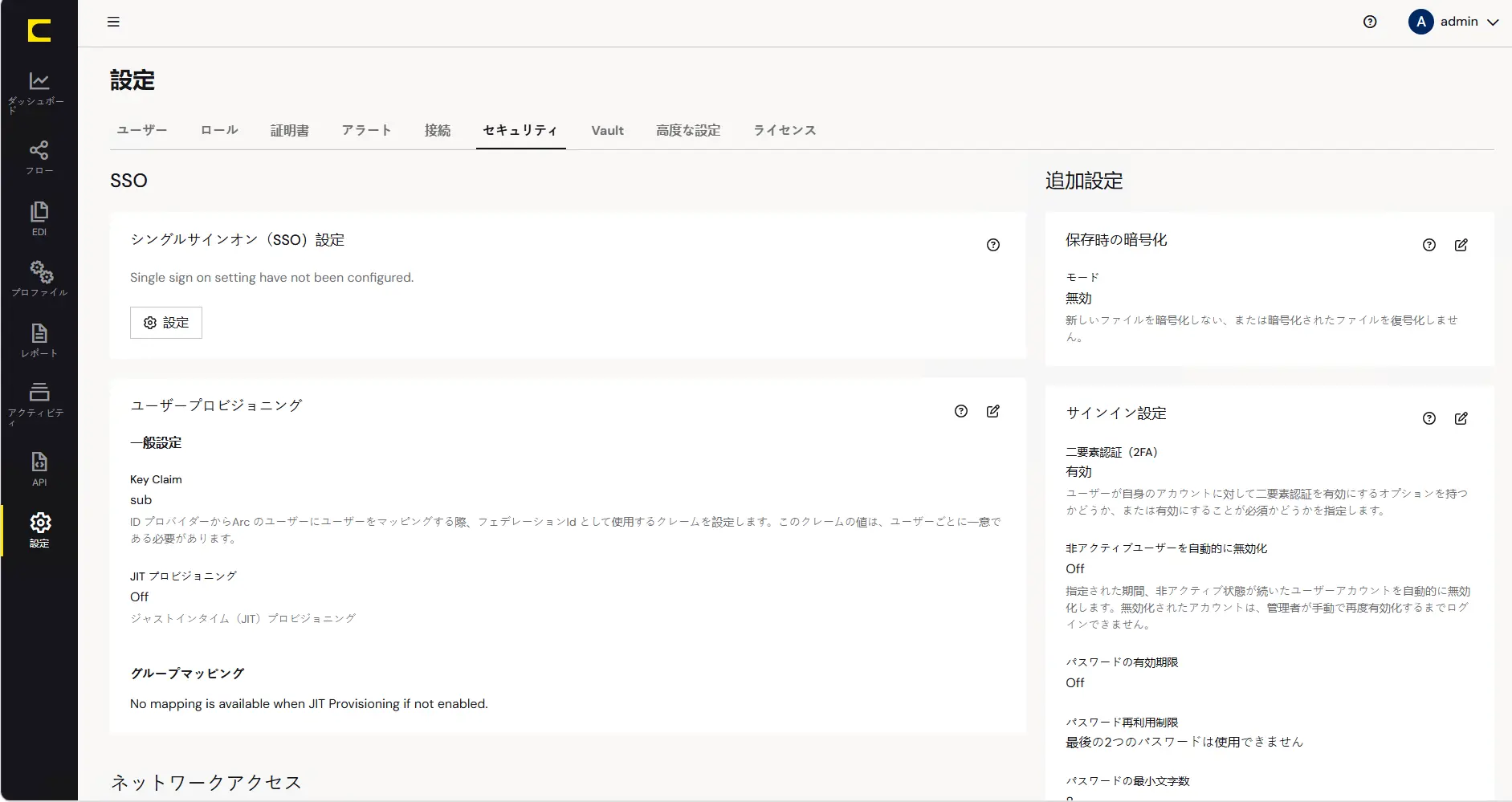Open help for シングルサインオン (SSO) 設定
The width and height of the screenshot is (1512, 802).
click(993, 245)
